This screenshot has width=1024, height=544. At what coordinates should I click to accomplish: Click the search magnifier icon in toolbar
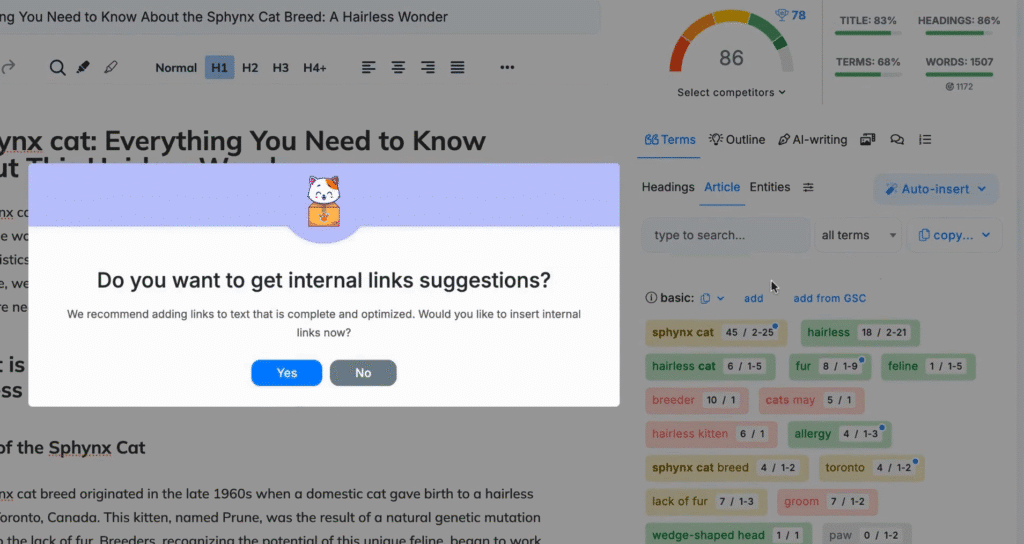(57, 67)
